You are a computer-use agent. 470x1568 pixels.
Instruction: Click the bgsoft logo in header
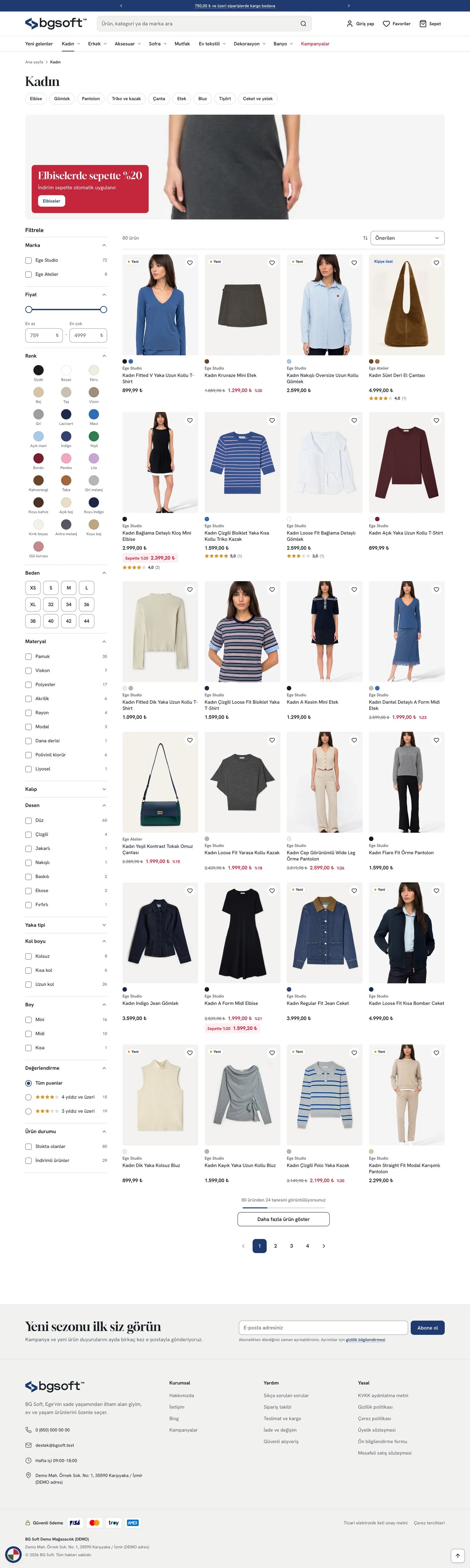pyautogui.click(x=56, y=24)
